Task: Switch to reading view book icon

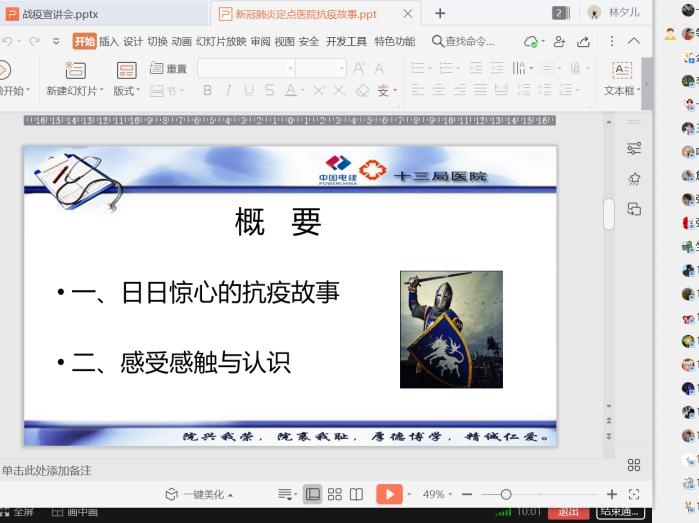Action: 356,494
